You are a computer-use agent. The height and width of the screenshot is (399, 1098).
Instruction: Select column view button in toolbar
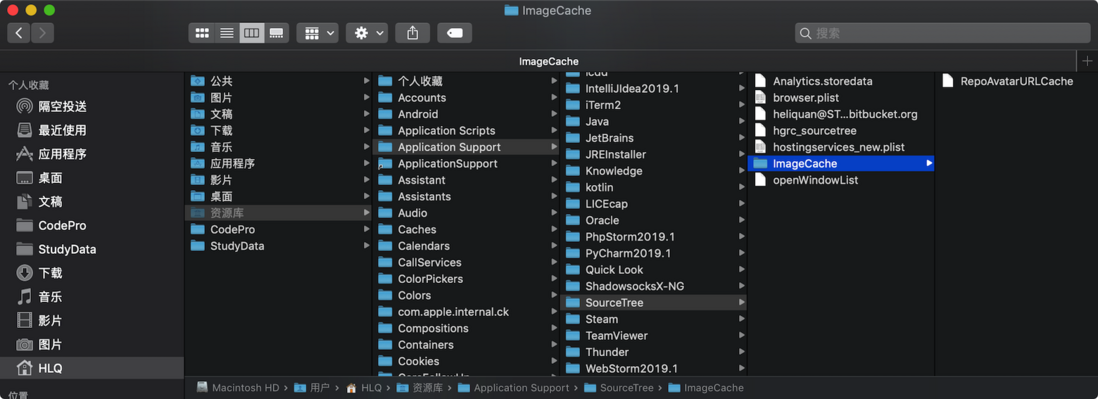coord(251,33)
